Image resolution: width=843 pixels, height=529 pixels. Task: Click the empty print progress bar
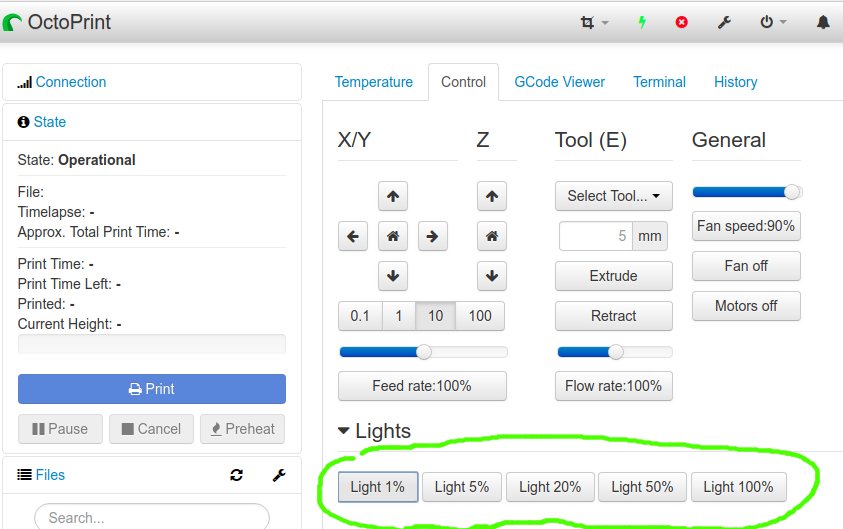pyautogui.click(x=152, y=344)
